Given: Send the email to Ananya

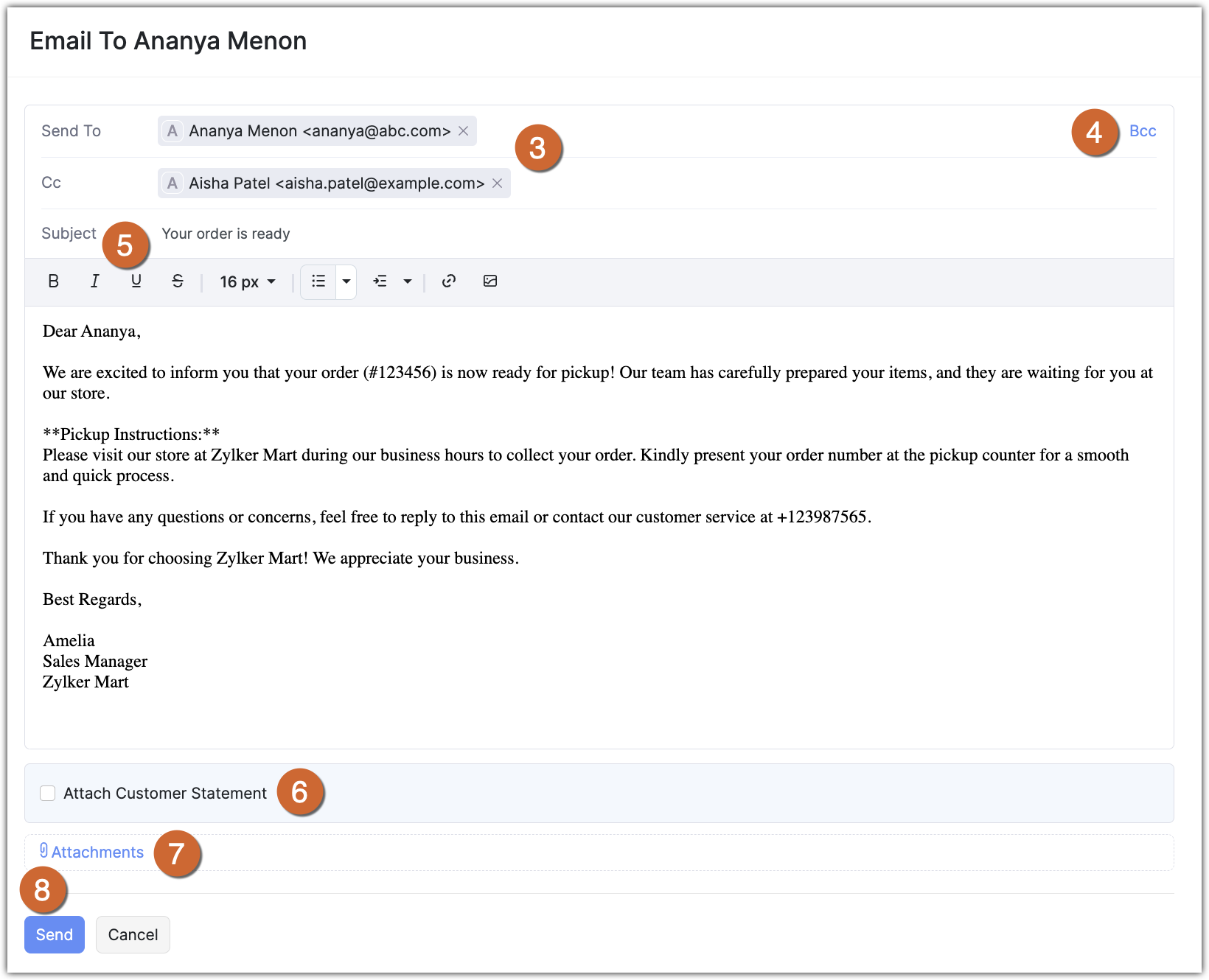Looking at the screenshot, I should click(55, 934).
